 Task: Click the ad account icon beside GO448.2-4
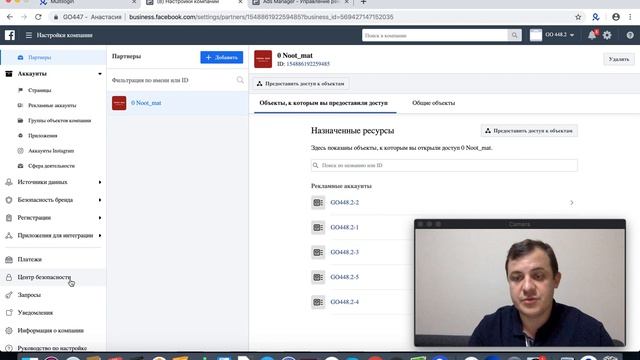(318, 302)
